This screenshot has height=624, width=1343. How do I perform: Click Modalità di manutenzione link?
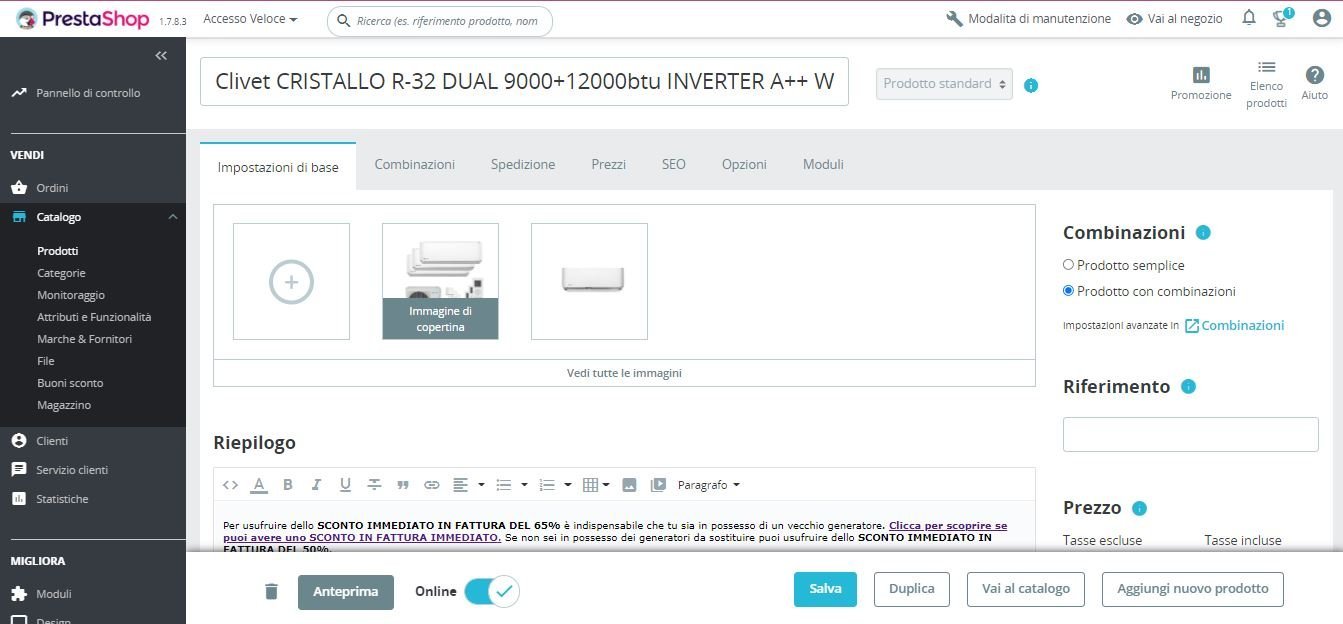click(x=1028, y=19)
